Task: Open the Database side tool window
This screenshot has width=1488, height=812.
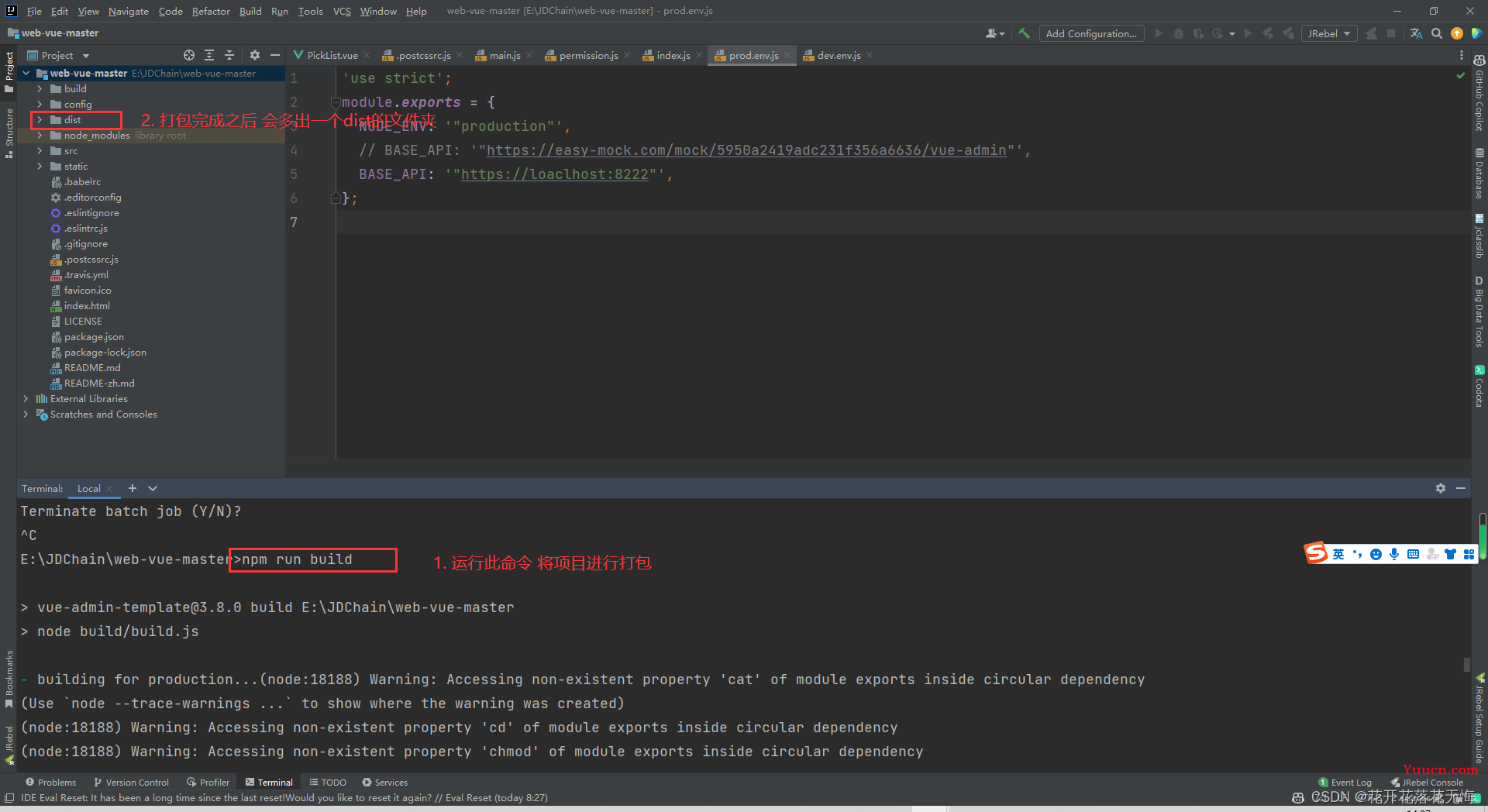Action: click(1479, 173)
